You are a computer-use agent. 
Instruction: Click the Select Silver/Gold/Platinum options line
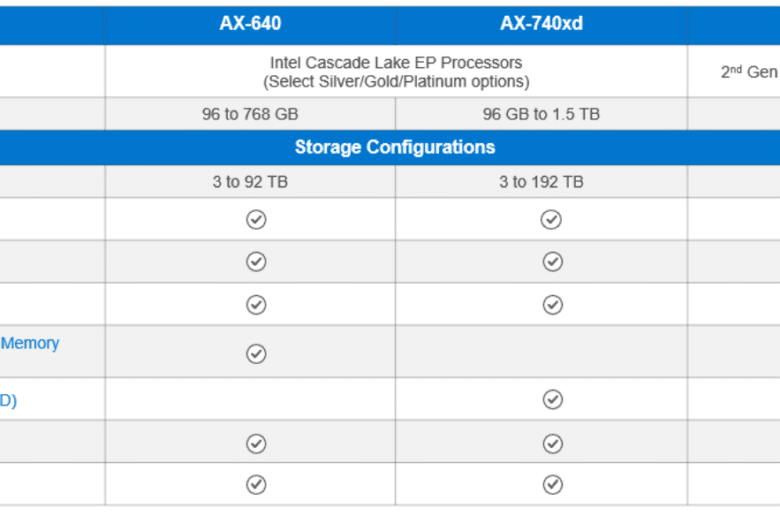396,82
